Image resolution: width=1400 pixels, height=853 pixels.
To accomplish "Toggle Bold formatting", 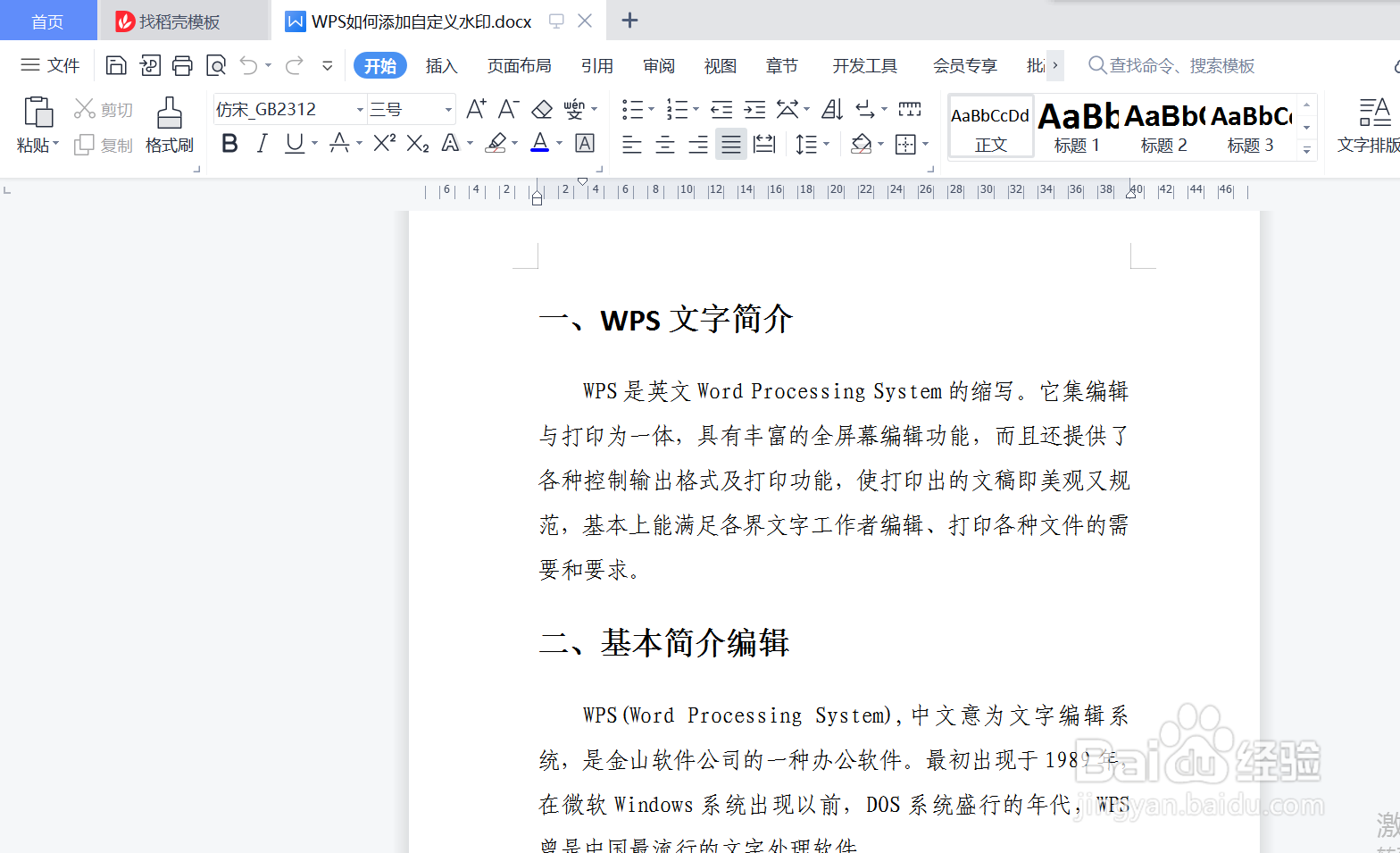I will pyautogui.click(x=229, y=143).
